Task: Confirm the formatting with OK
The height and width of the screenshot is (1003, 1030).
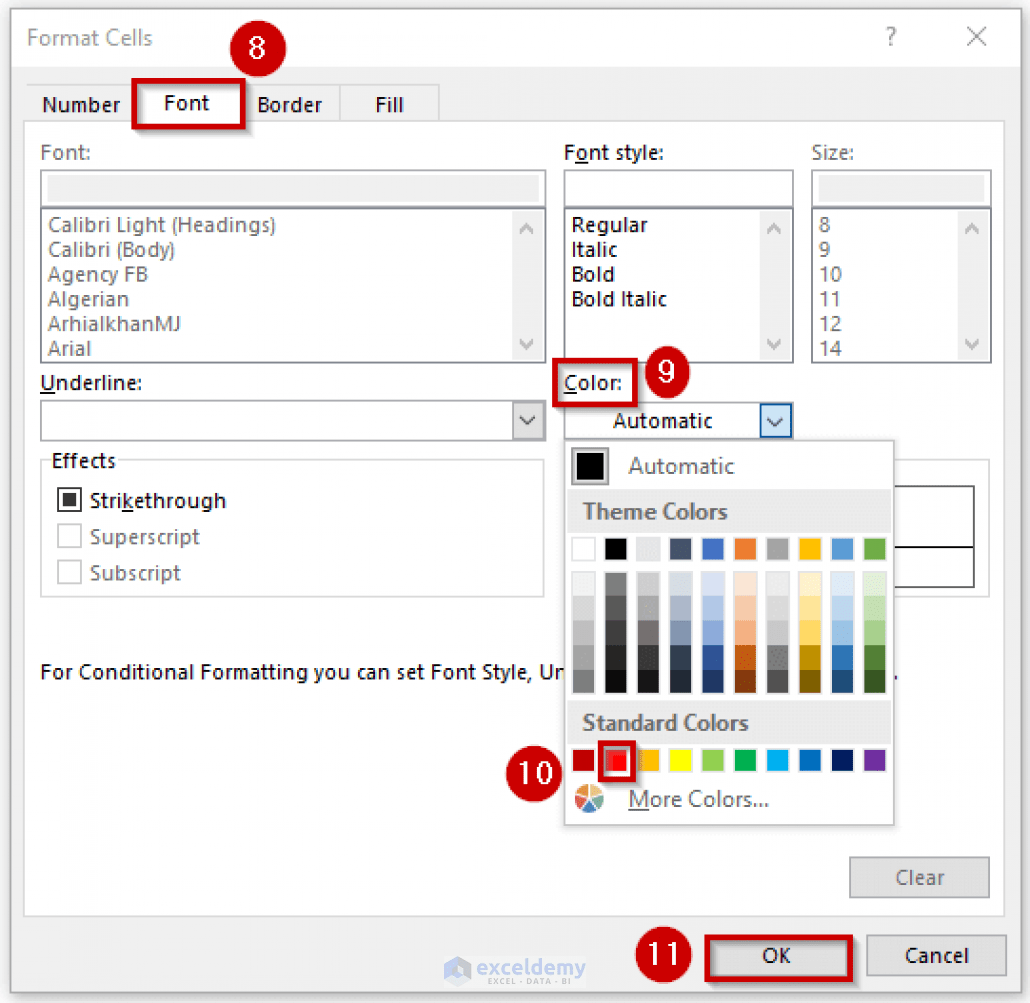Action: pos(778,956)
